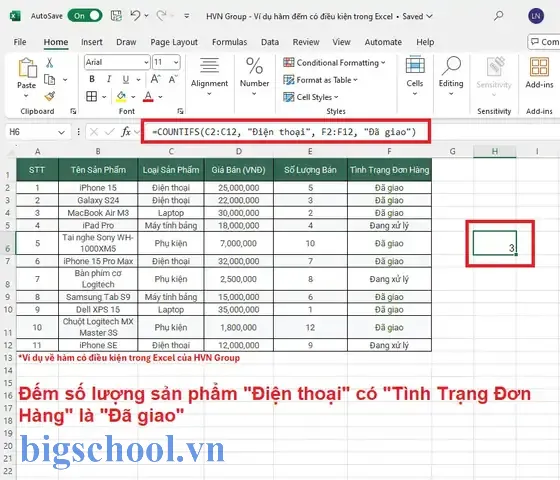Open Customize Quick Access Toolbar menu
This screenshot has height=480, width=560.
coord(187,16)
